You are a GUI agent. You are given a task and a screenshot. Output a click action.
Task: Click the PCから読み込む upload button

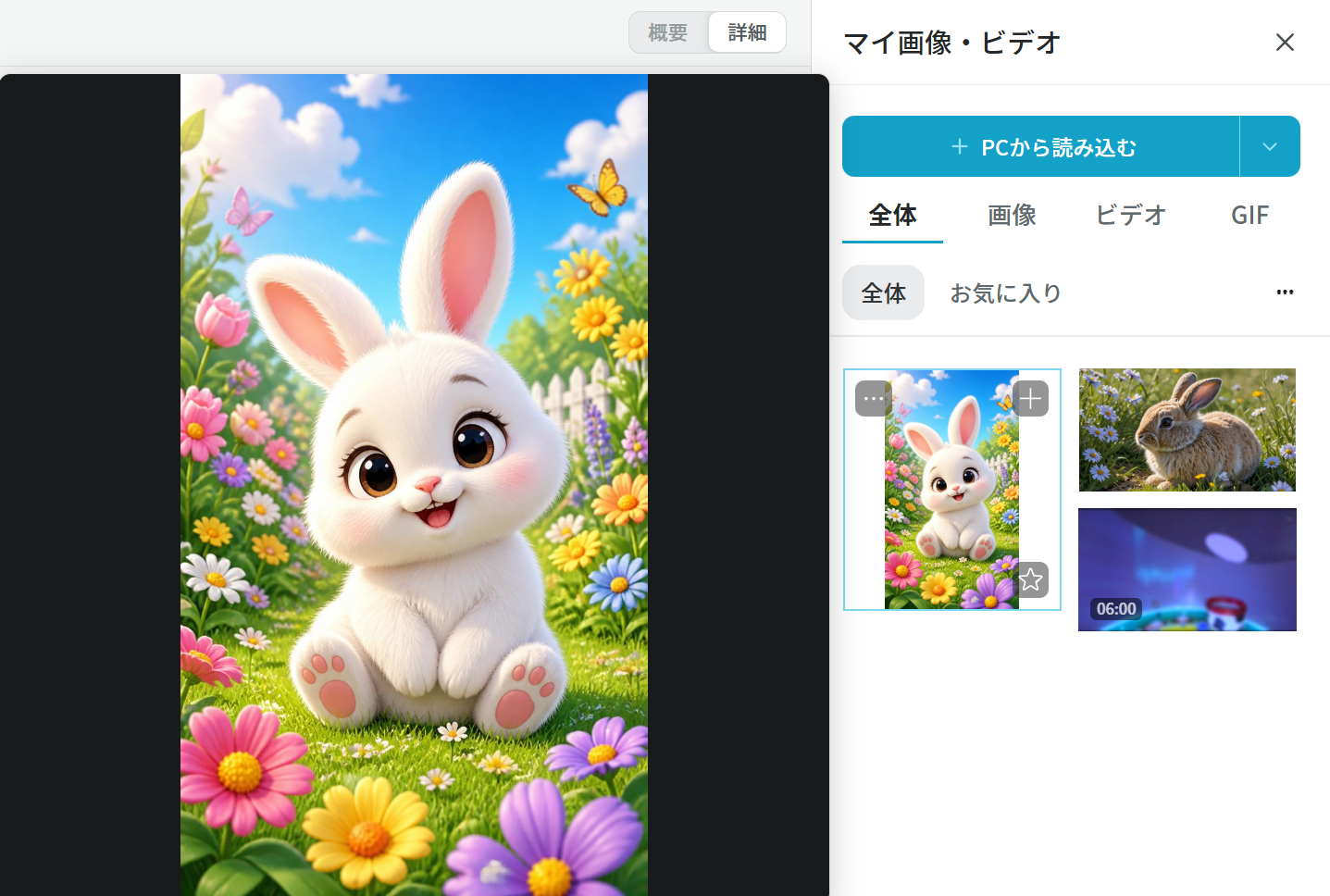(1040, 146)
